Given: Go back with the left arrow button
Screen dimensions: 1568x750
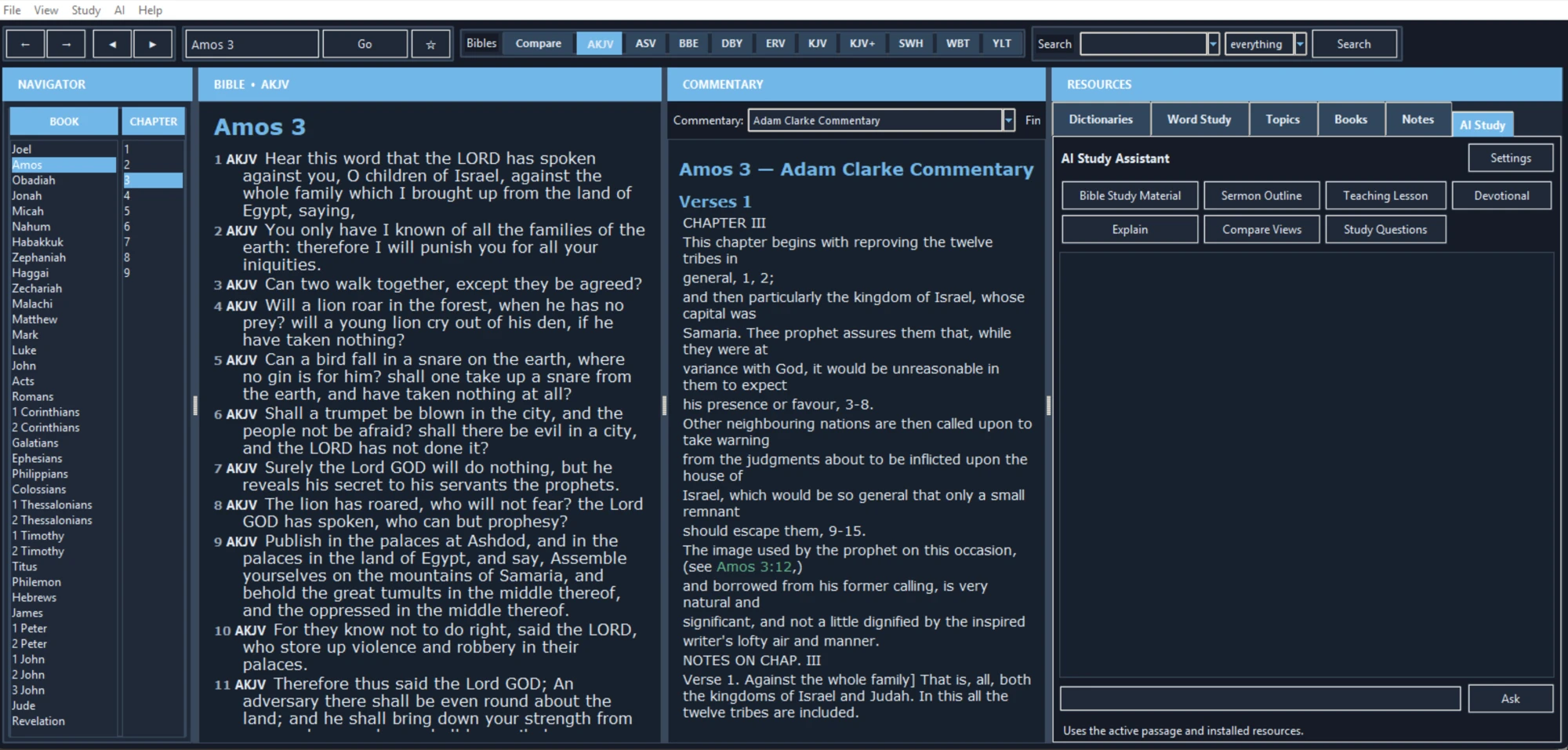Looking at the screenshot, I should pos(25,44).
